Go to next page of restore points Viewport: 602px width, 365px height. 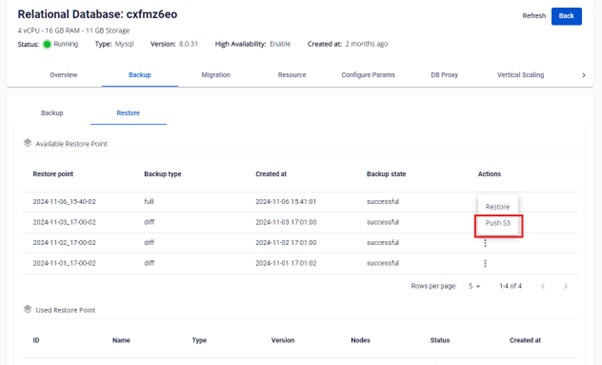pos(566,286)
